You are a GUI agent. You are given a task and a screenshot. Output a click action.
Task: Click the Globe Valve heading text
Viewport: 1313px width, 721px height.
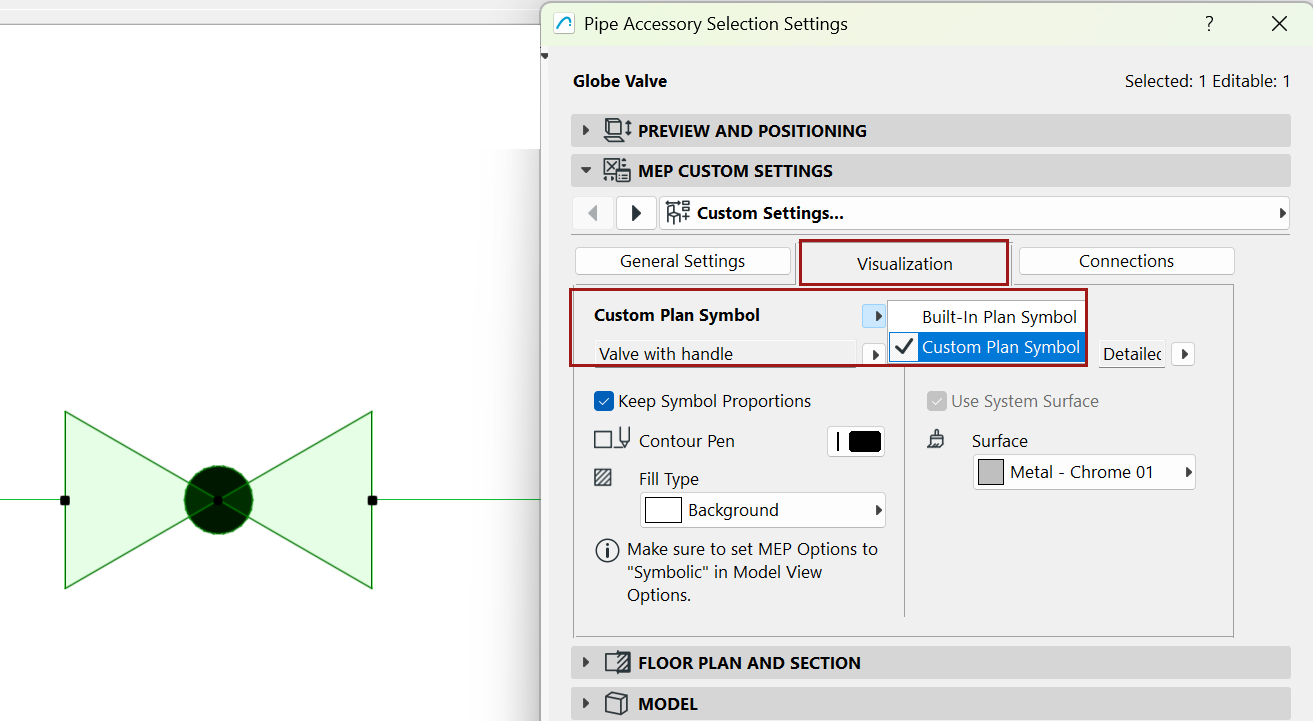pos(620,81)
